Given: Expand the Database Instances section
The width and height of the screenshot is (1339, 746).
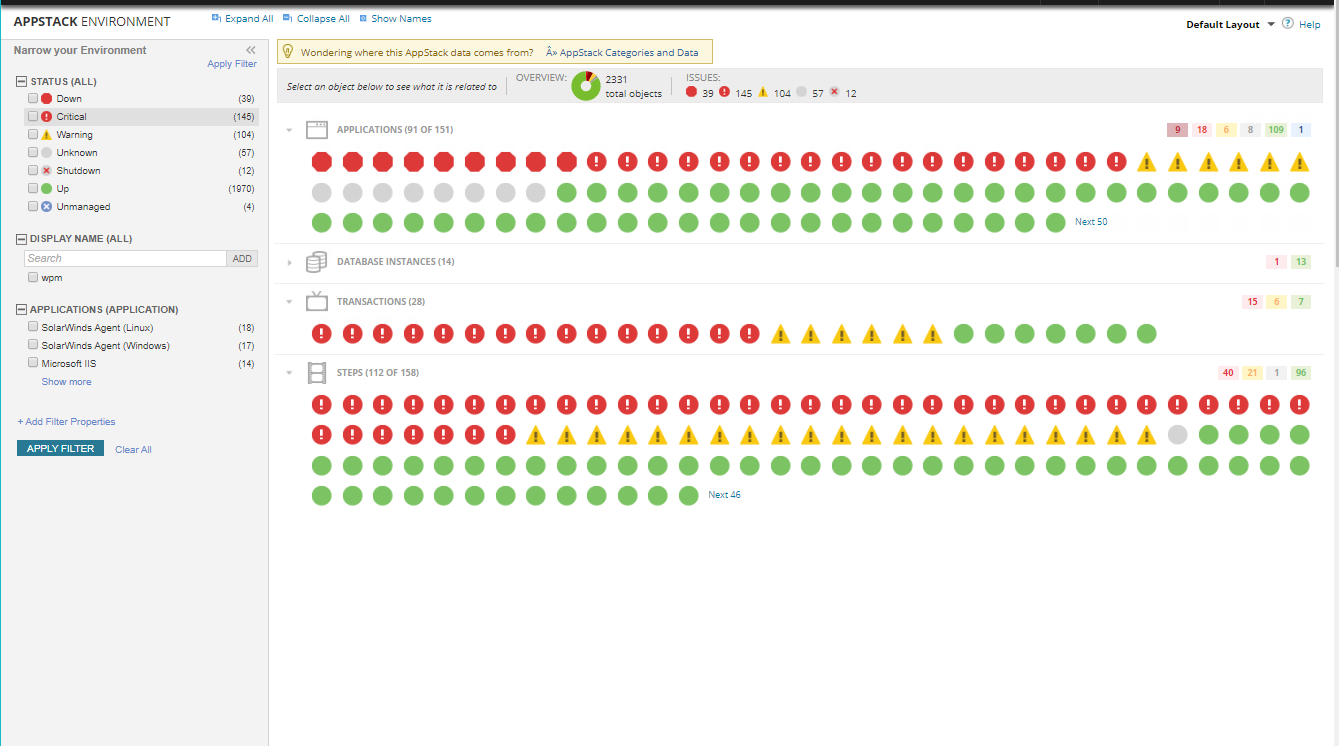Looking at the screenshot, I should click(x=290, y=261).
